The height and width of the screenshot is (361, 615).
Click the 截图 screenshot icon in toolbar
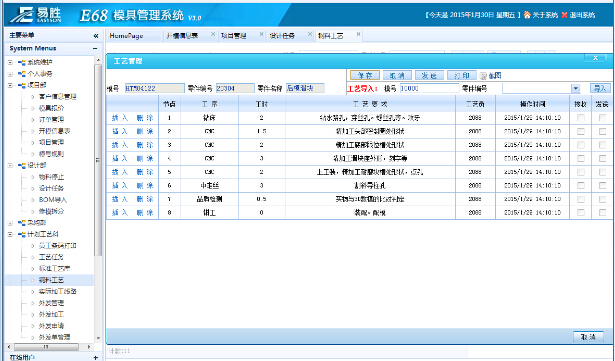pyautogui.click(x=483, y=76)
